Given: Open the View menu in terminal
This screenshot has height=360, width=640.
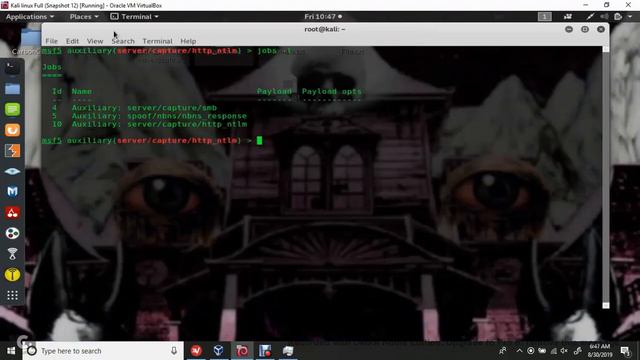Looking at the screenshot, I should [95, 41].
